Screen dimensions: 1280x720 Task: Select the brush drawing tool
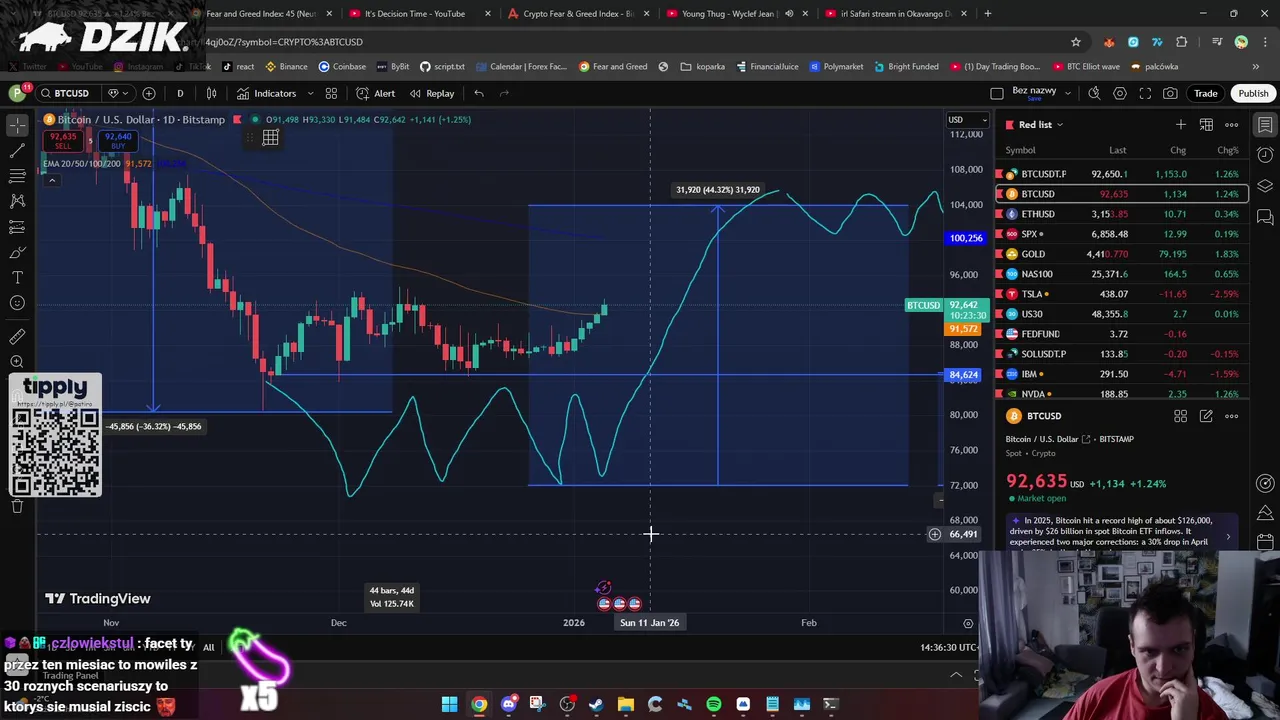(17, 252)
